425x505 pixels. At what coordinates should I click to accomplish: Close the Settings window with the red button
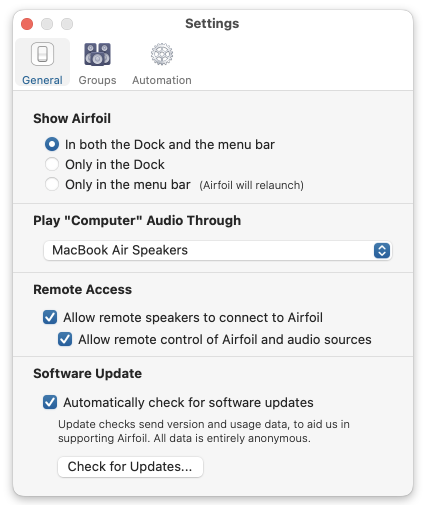pyautogui.click(x=27, y=24)
